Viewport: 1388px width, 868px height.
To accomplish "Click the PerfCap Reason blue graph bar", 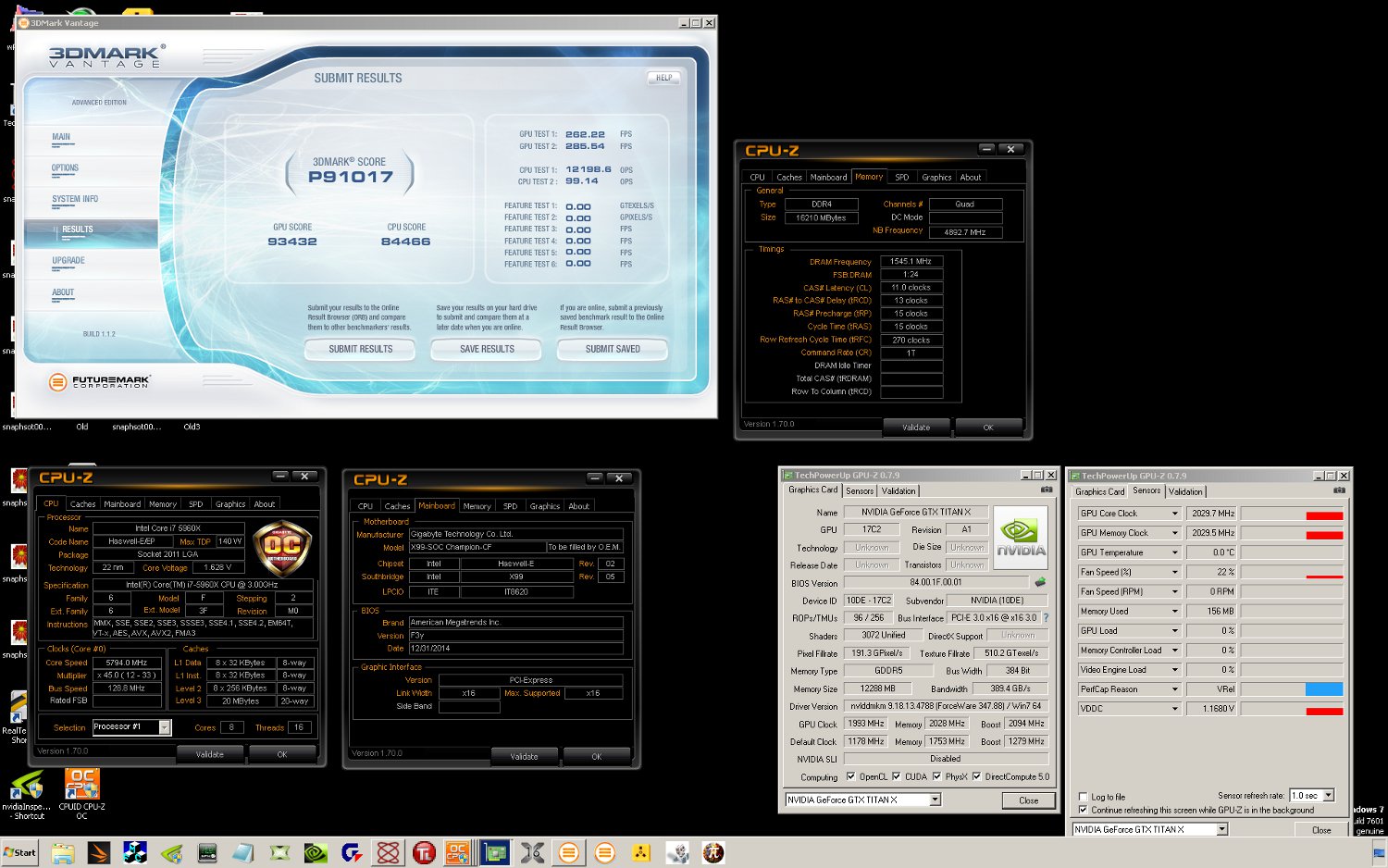I will [1323, 689].
